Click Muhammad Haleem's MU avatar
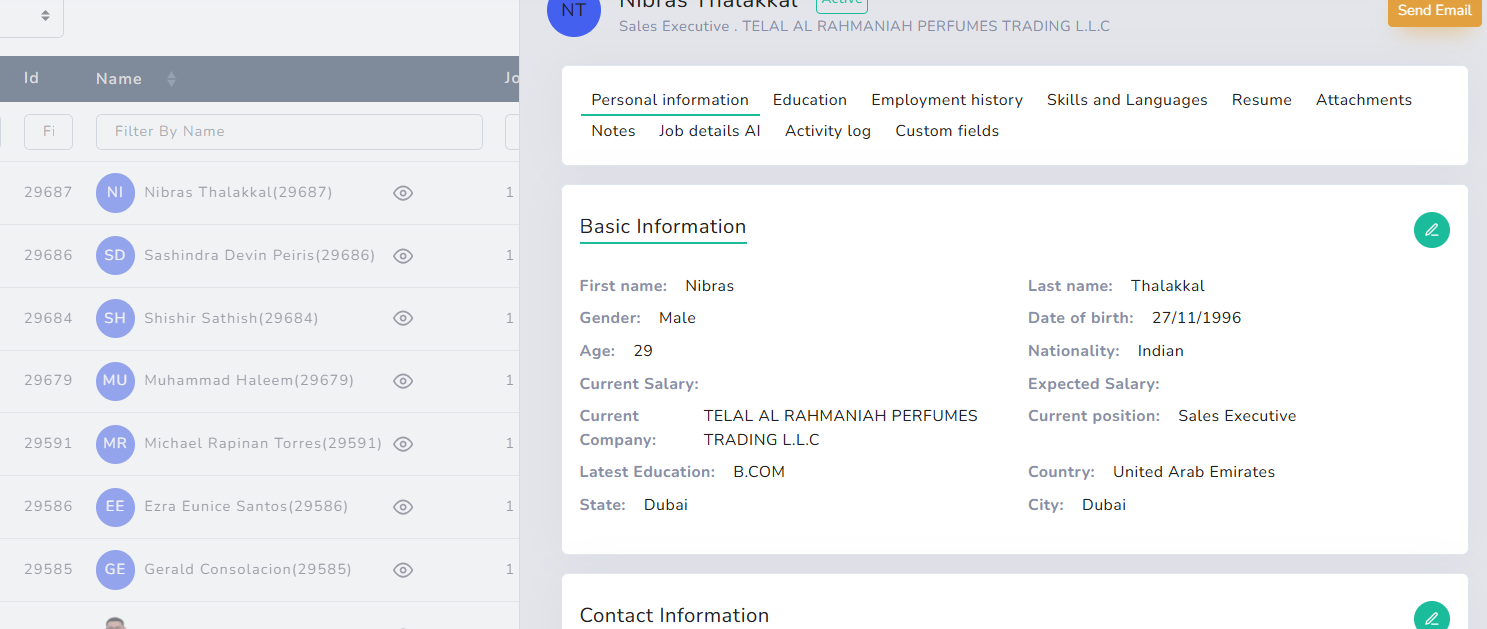The image size is (1487, 629). pos(115,381)
